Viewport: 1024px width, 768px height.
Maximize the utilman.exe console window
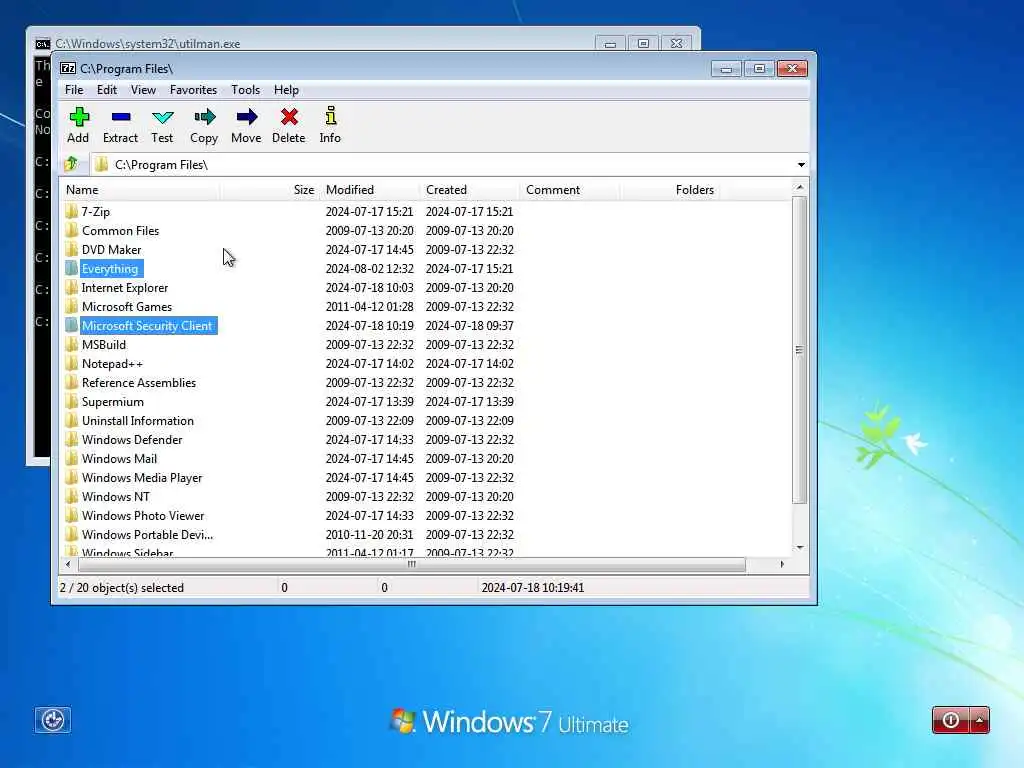coord(643,43)
